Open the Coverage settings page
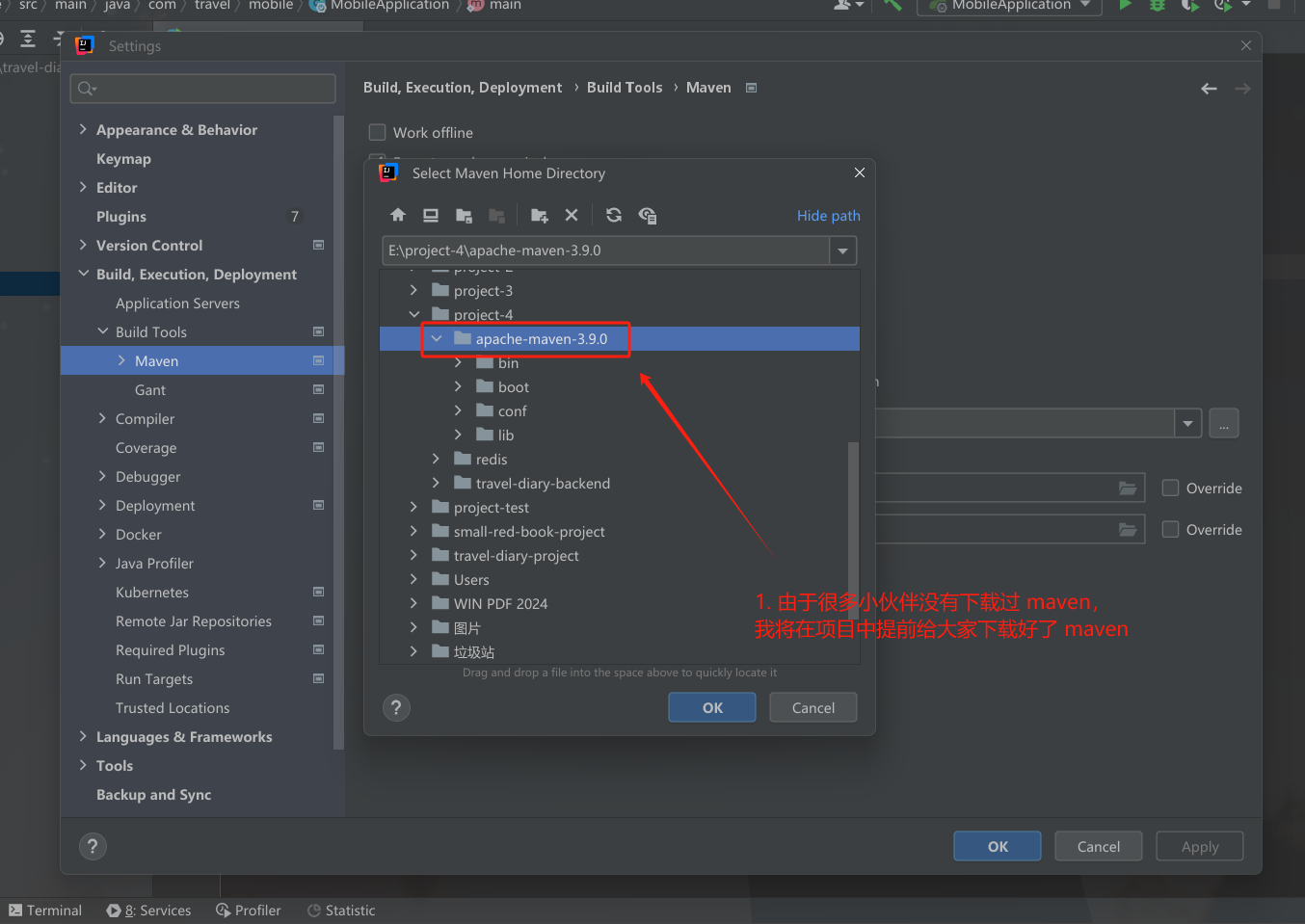The height and width of the screenshot is (924, 1305). (x=146, y=448)
